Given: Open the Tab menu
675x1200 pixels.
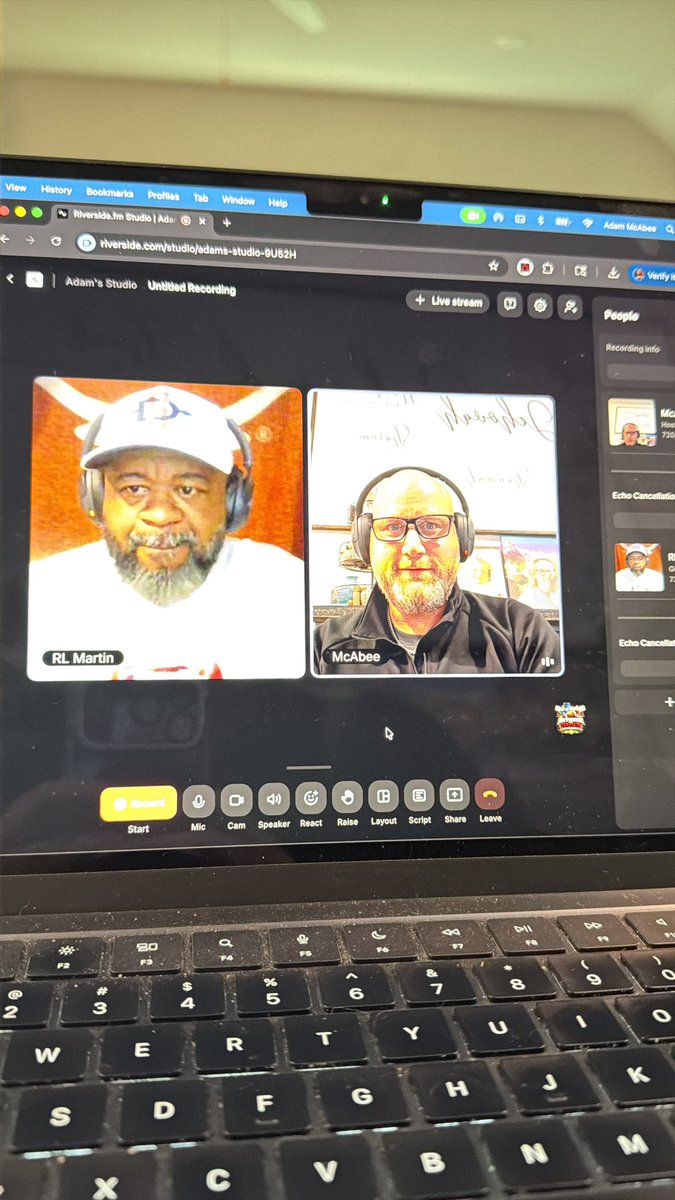Looking at the screenshot, I should tap(201, 198).
